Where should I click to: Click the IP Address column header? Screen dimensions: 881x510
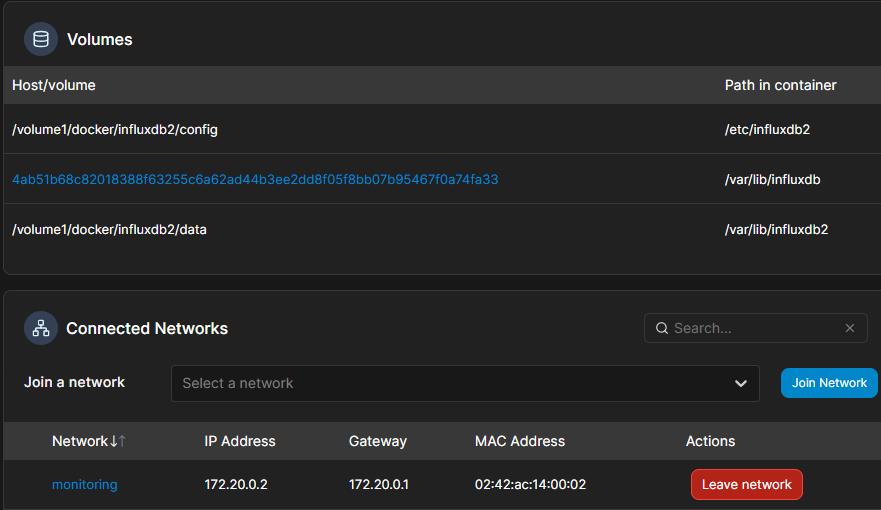[x=240, y=441]
